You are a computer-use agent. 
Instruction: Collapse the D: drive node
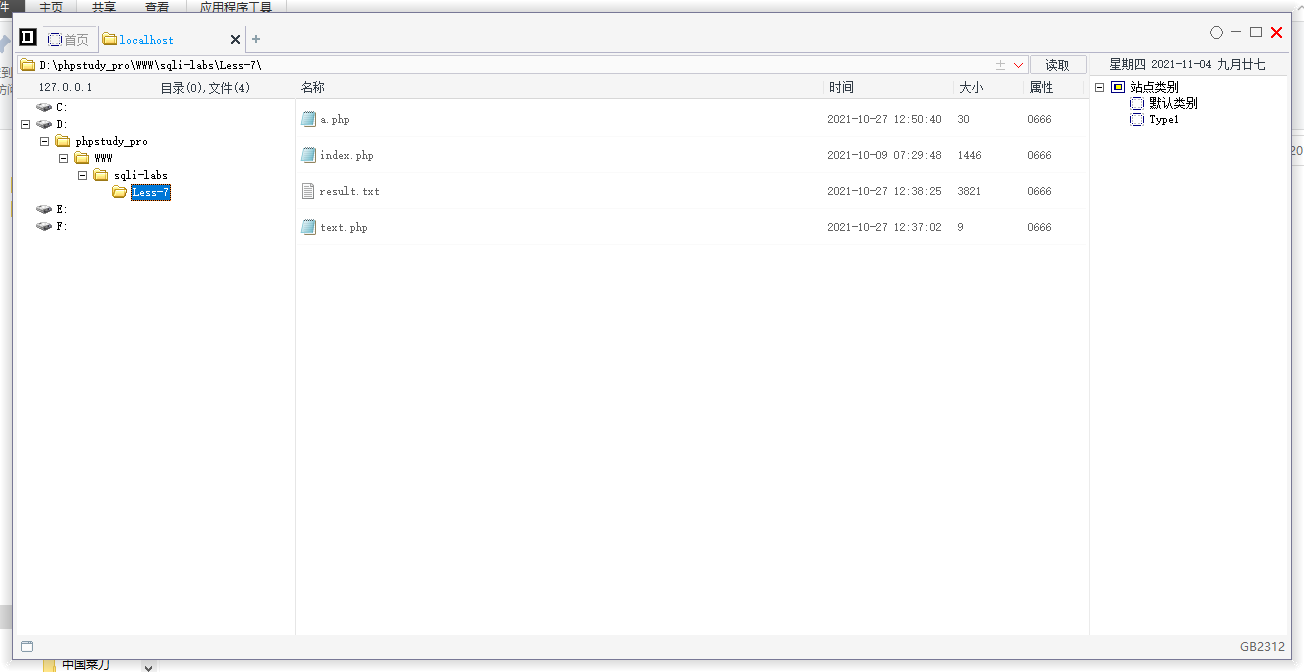click(x=26, y=124)
